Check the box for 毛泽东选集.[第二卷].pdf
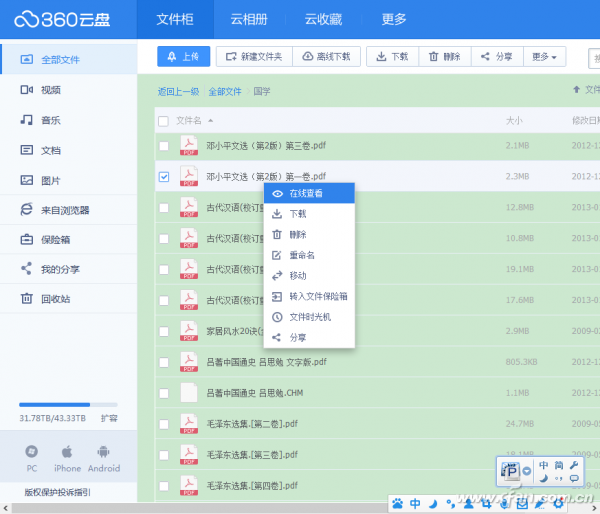 [x=164, y=424]
